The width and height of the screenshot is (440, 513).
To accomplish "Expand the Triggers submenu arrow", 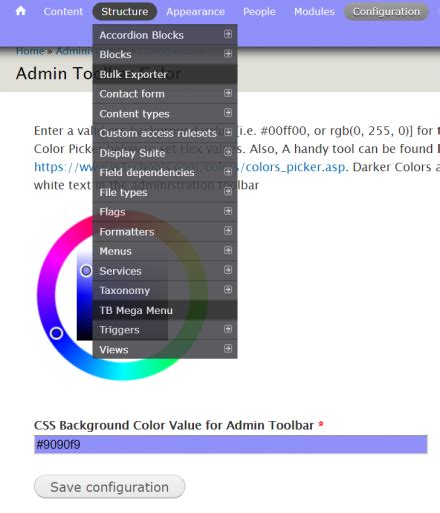I will (228, 329).
